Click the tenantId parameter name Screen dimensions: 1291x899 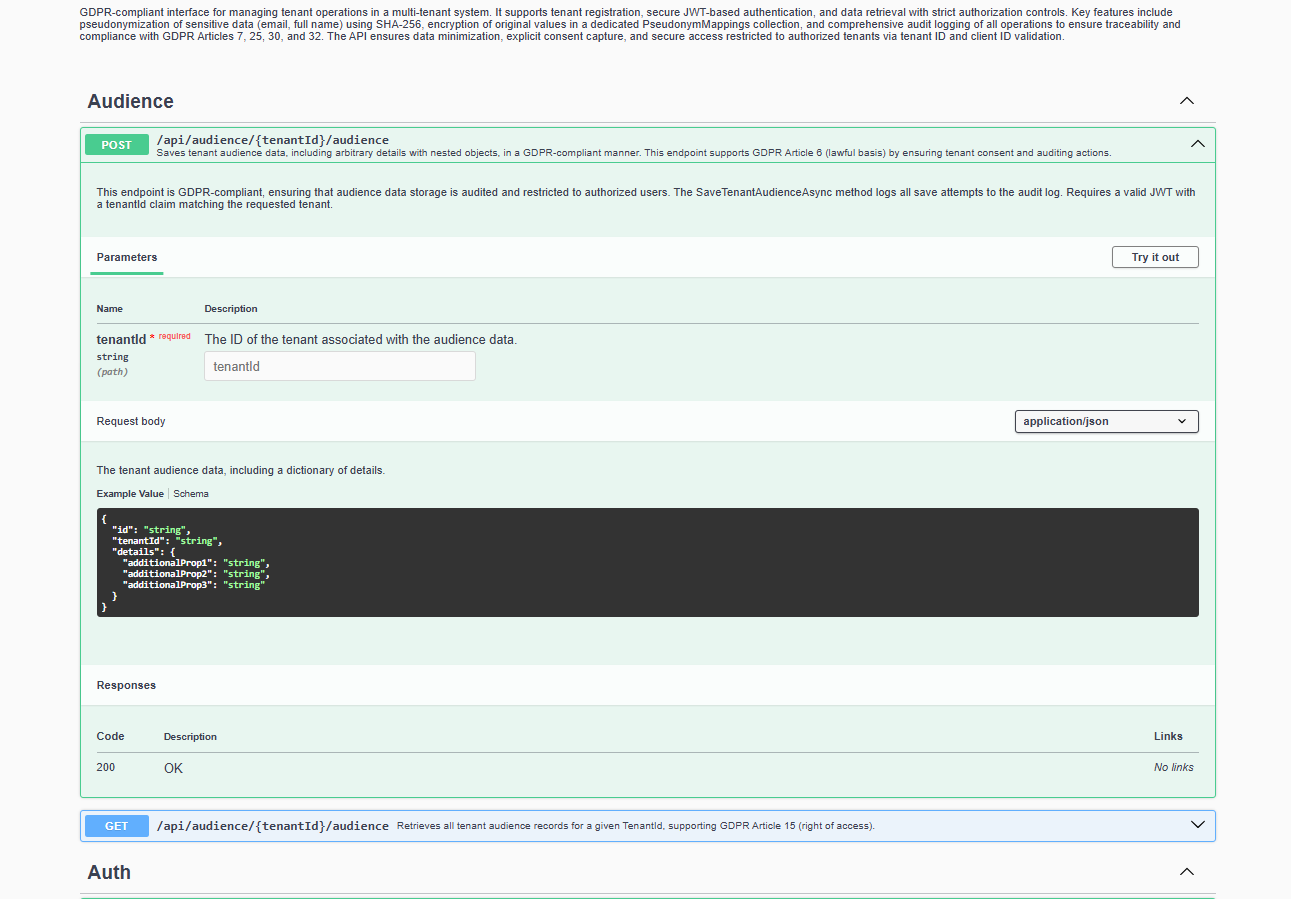(121, 340)
